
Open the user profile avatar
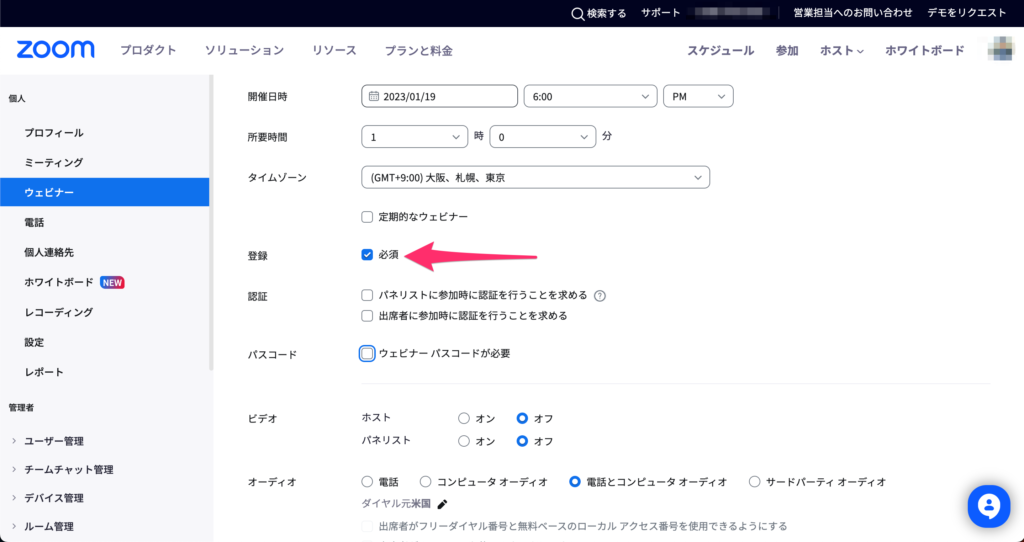(1000, 50)
